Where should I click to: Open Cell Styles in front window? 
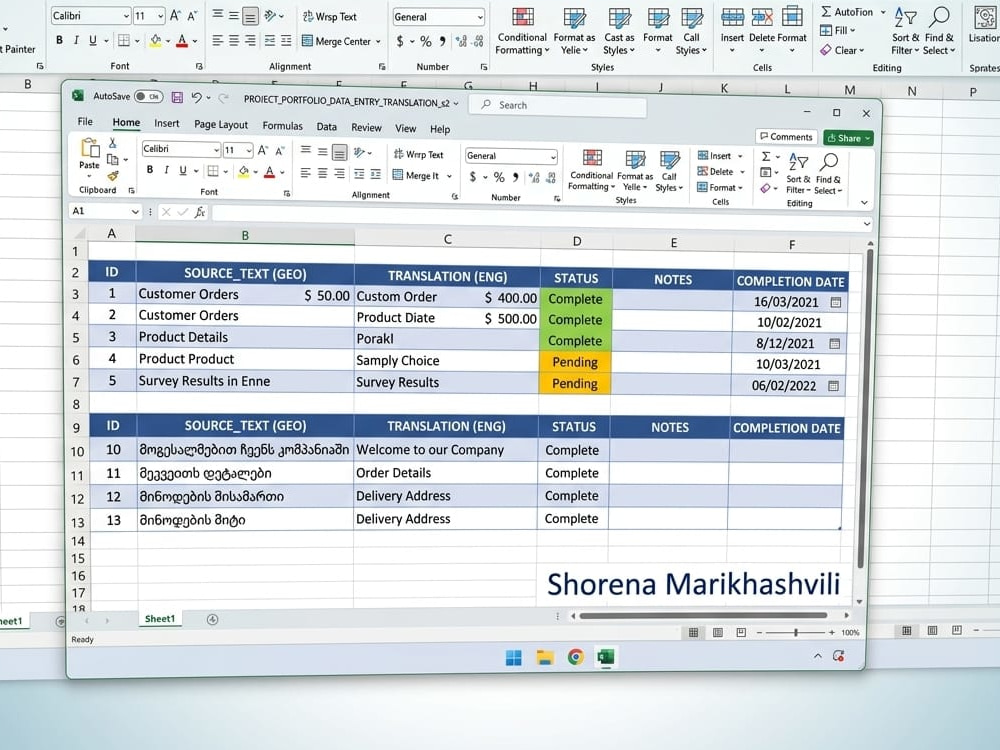[x=669, y=171]
